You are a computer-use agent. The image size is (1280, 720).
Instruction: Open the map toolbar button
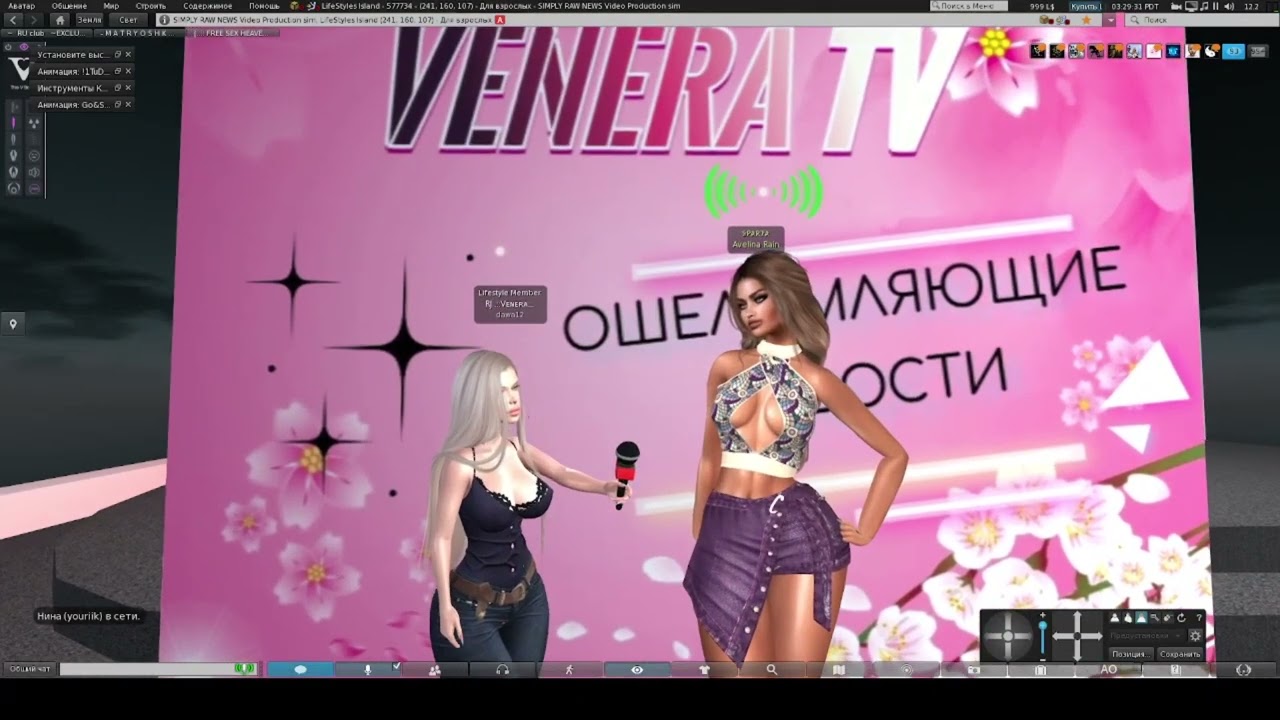coord(839,670)
